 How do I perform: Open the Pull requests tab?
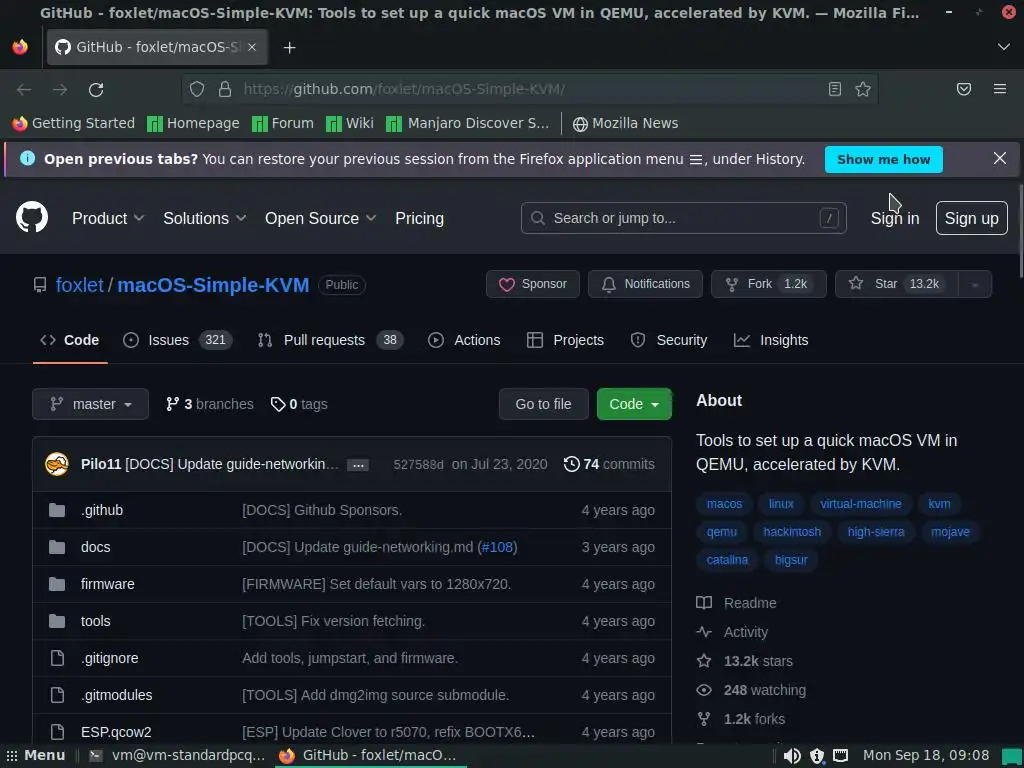pyautogui.click(x=330, y=340)
